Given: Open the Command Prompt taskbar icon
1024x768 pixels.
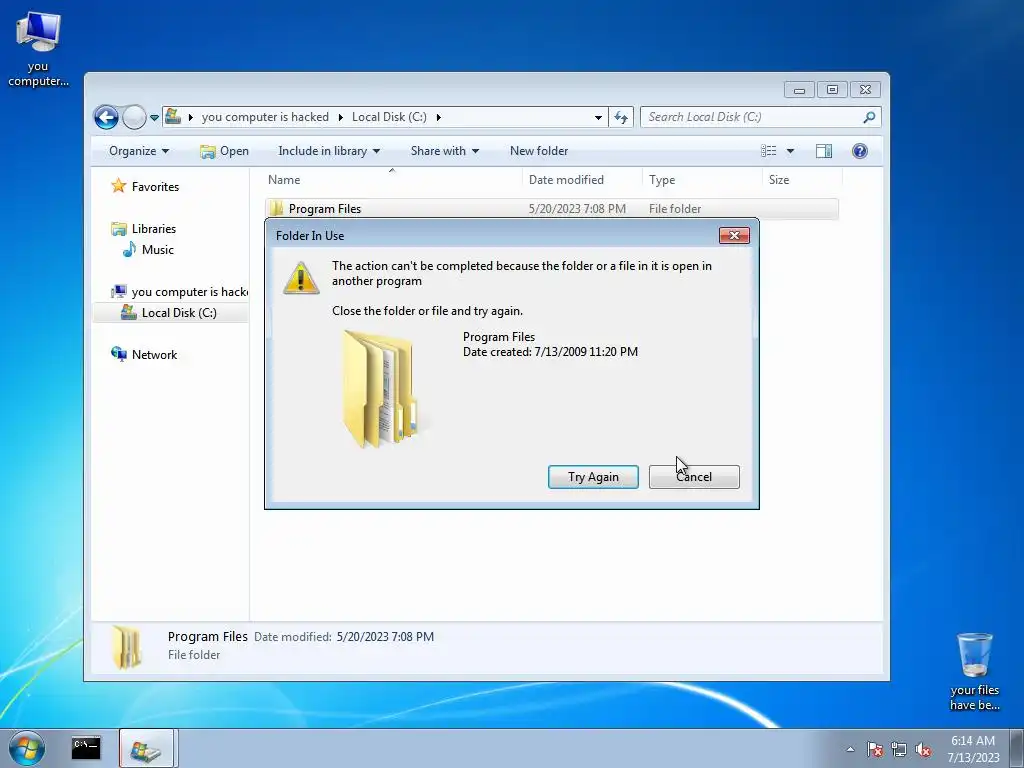Looking at the screenshot, I should click(86, 748).
